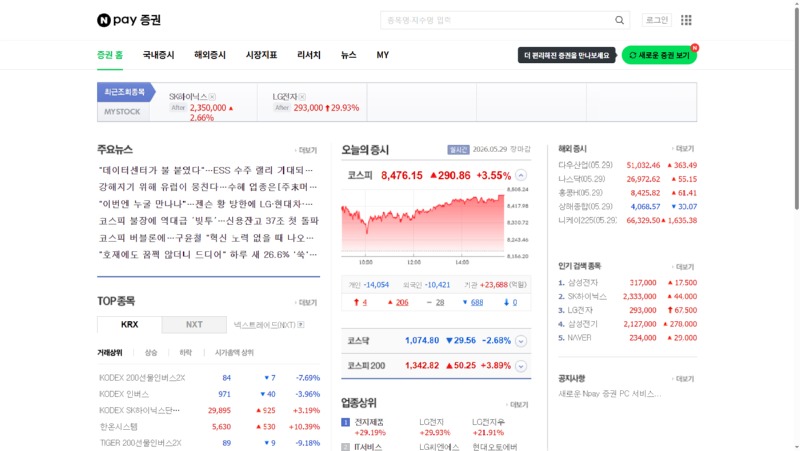Viewport: 800px width, 451px height.
Task: Collapse the 코스피 chart chevron
Action: tap(520, 175)
